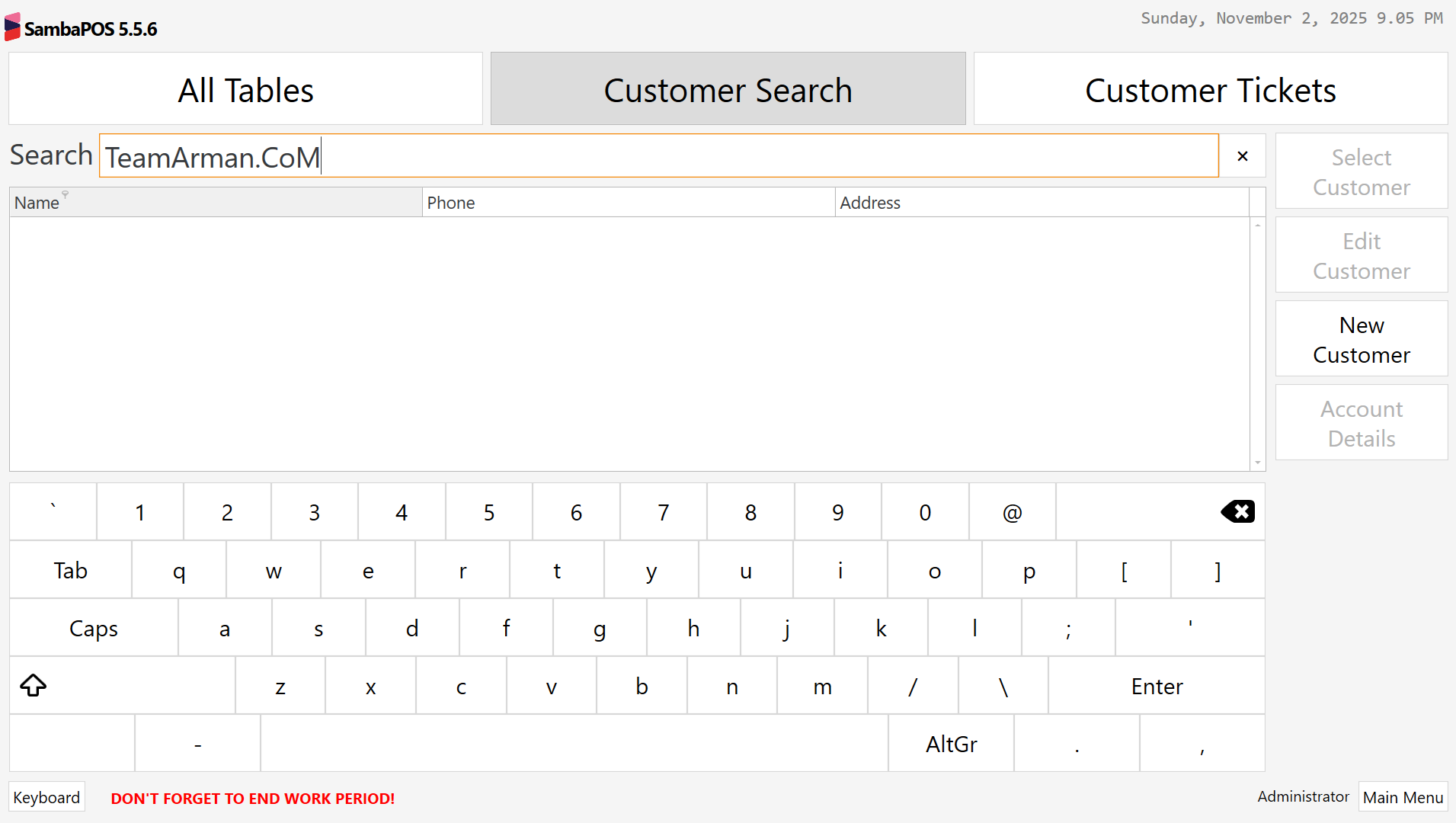
Task: Click the SambaPOS logo
Action: pyautogui.click(x=12, y=27)
